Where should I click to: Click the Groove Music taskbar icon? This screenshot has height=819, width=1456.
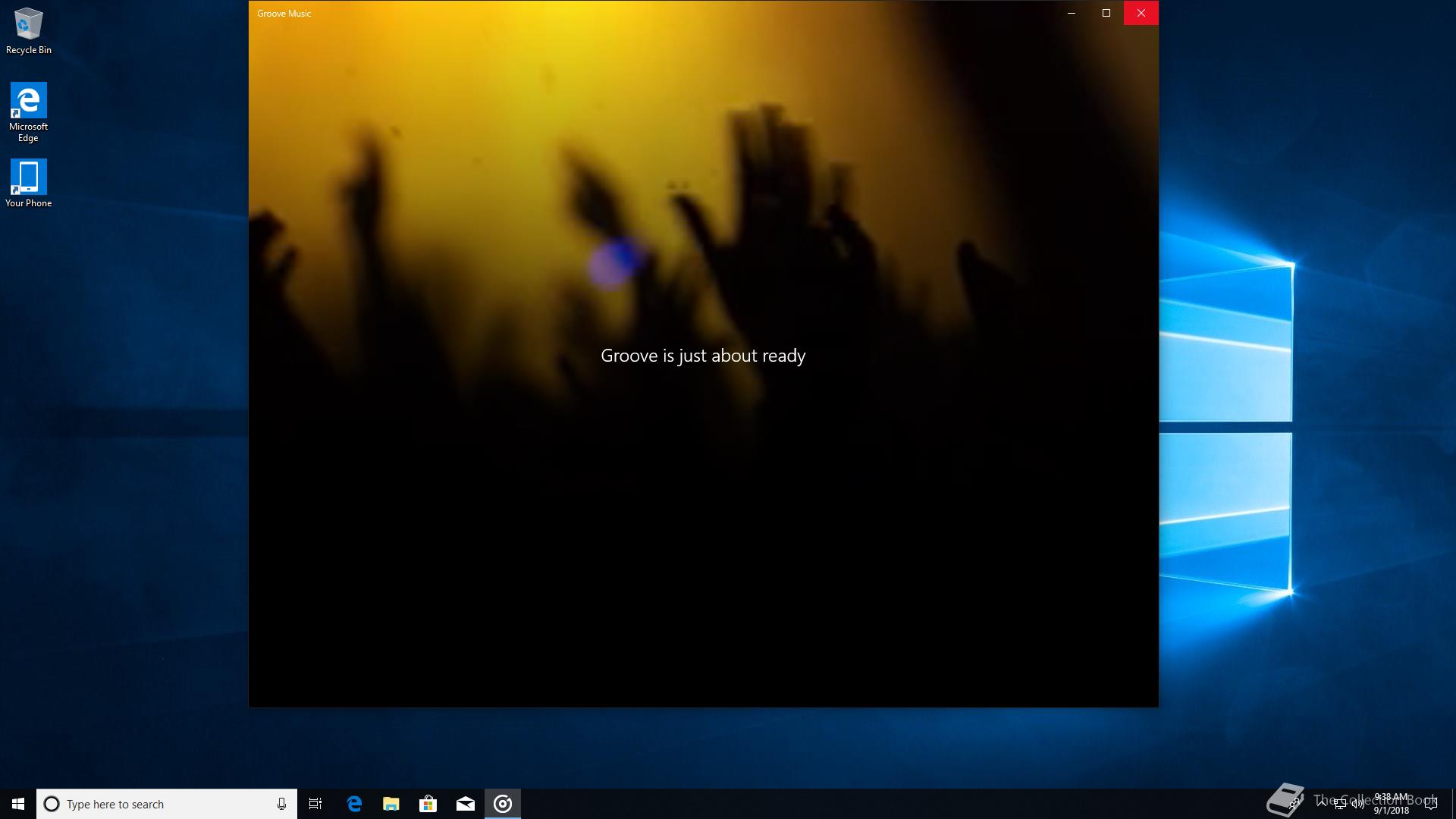click(503, 804)
